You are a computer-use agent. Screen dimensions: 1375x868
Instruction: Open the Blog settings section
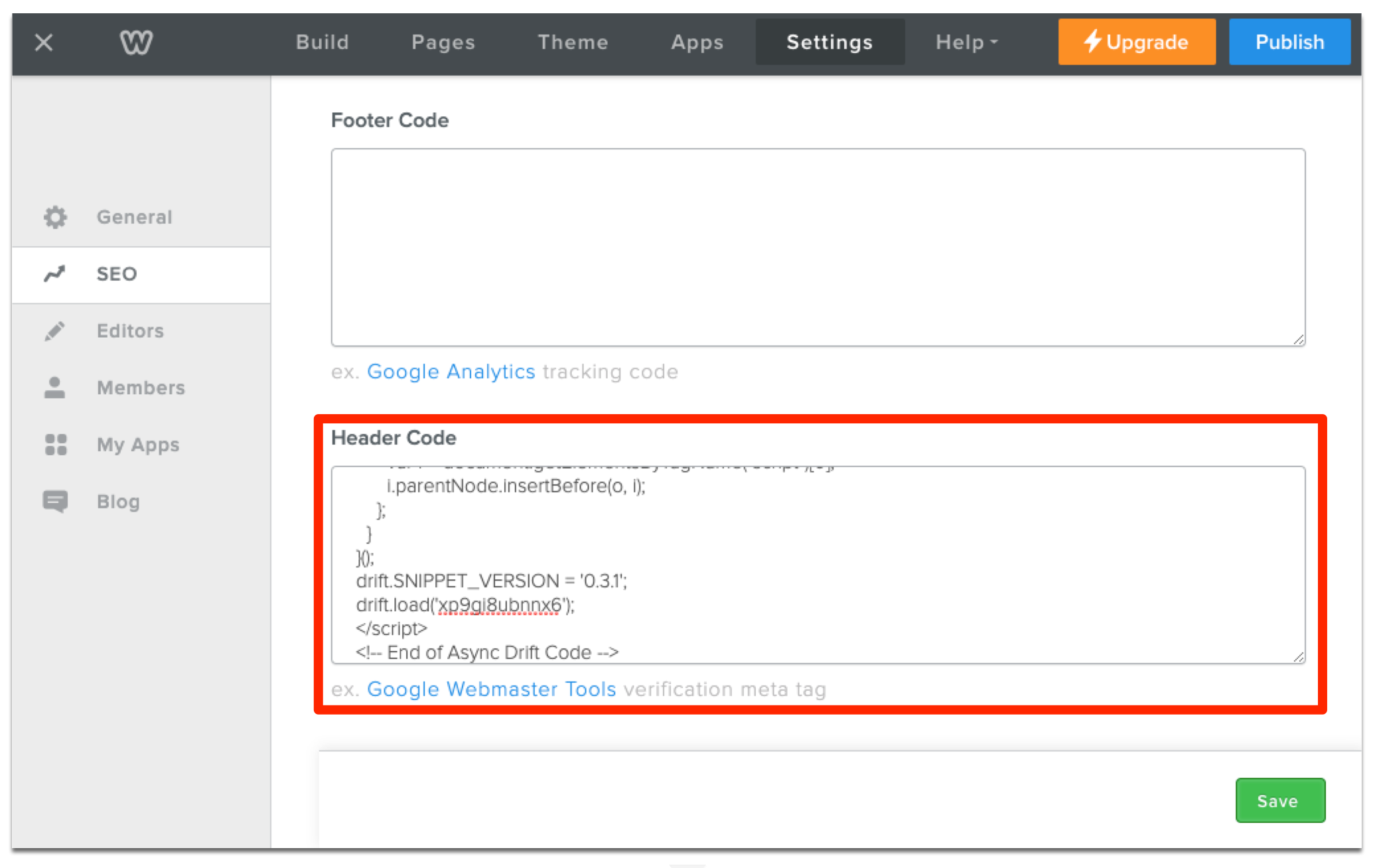(x=141, y=502)
